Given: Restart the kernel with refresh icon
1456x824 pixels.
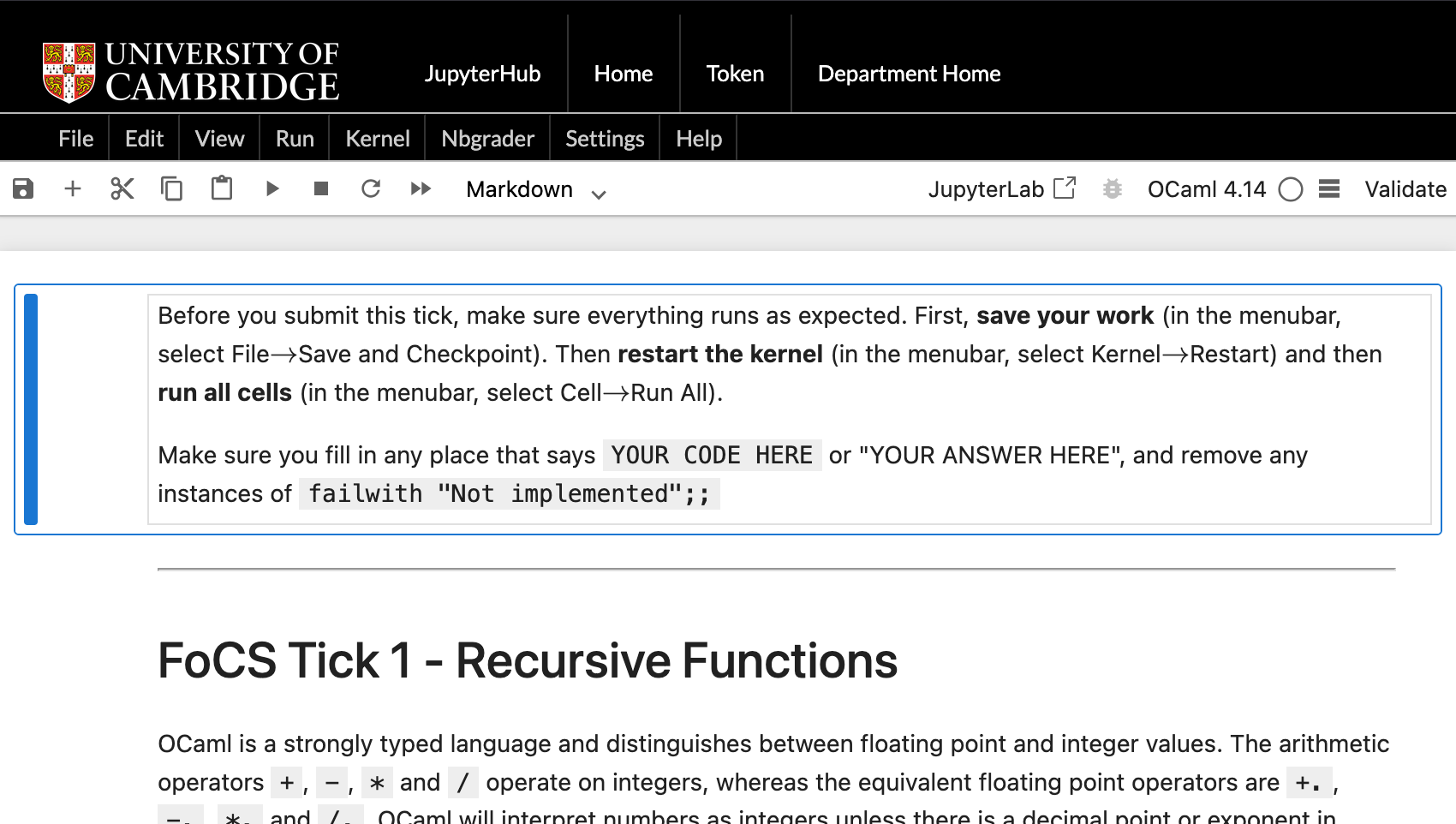Looking at the screenshot, I should tap(371, 188).
